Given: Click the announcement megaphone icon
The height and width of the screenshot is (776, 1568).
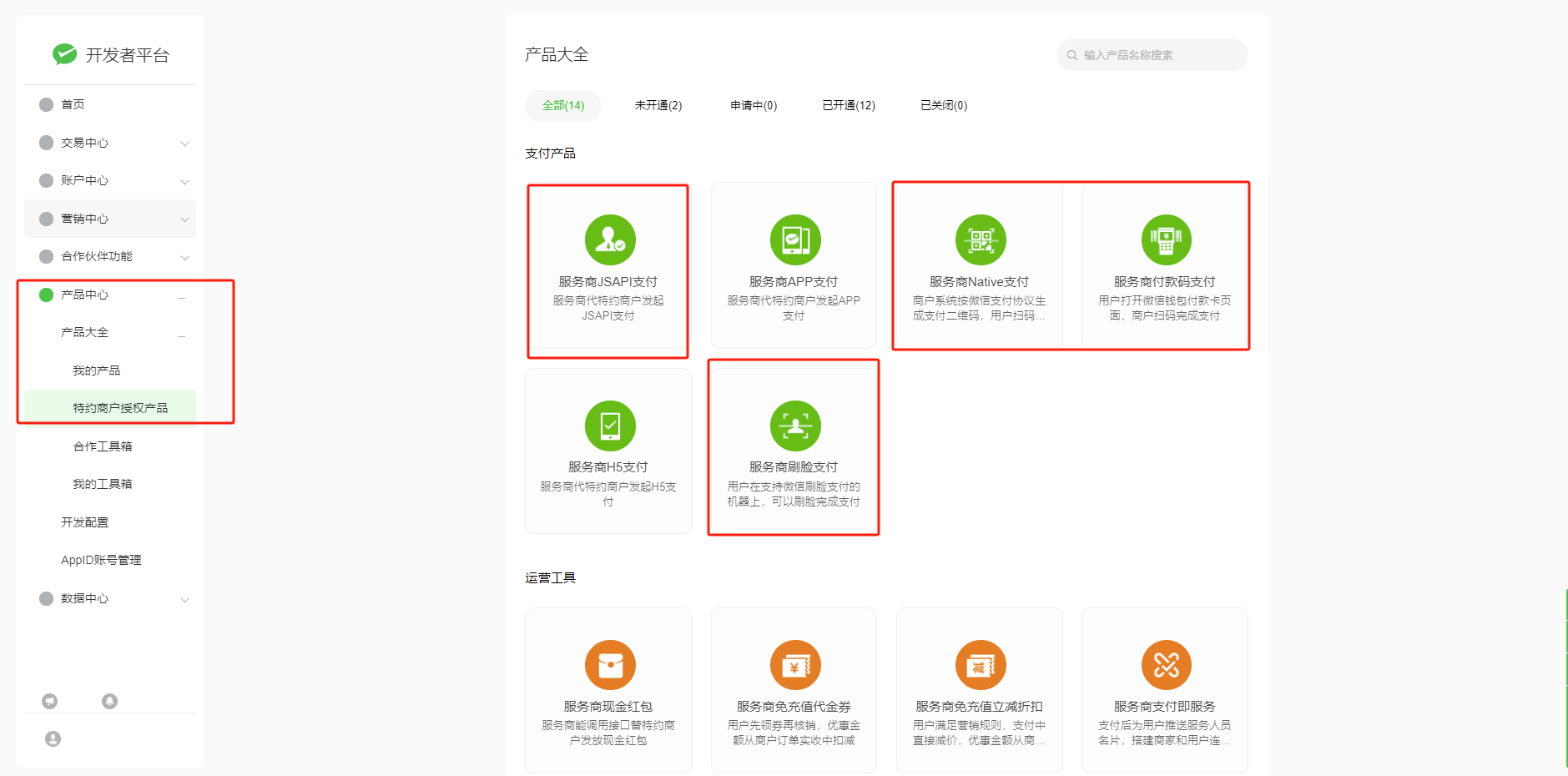Looking at the screenshot, I should 50,701.
